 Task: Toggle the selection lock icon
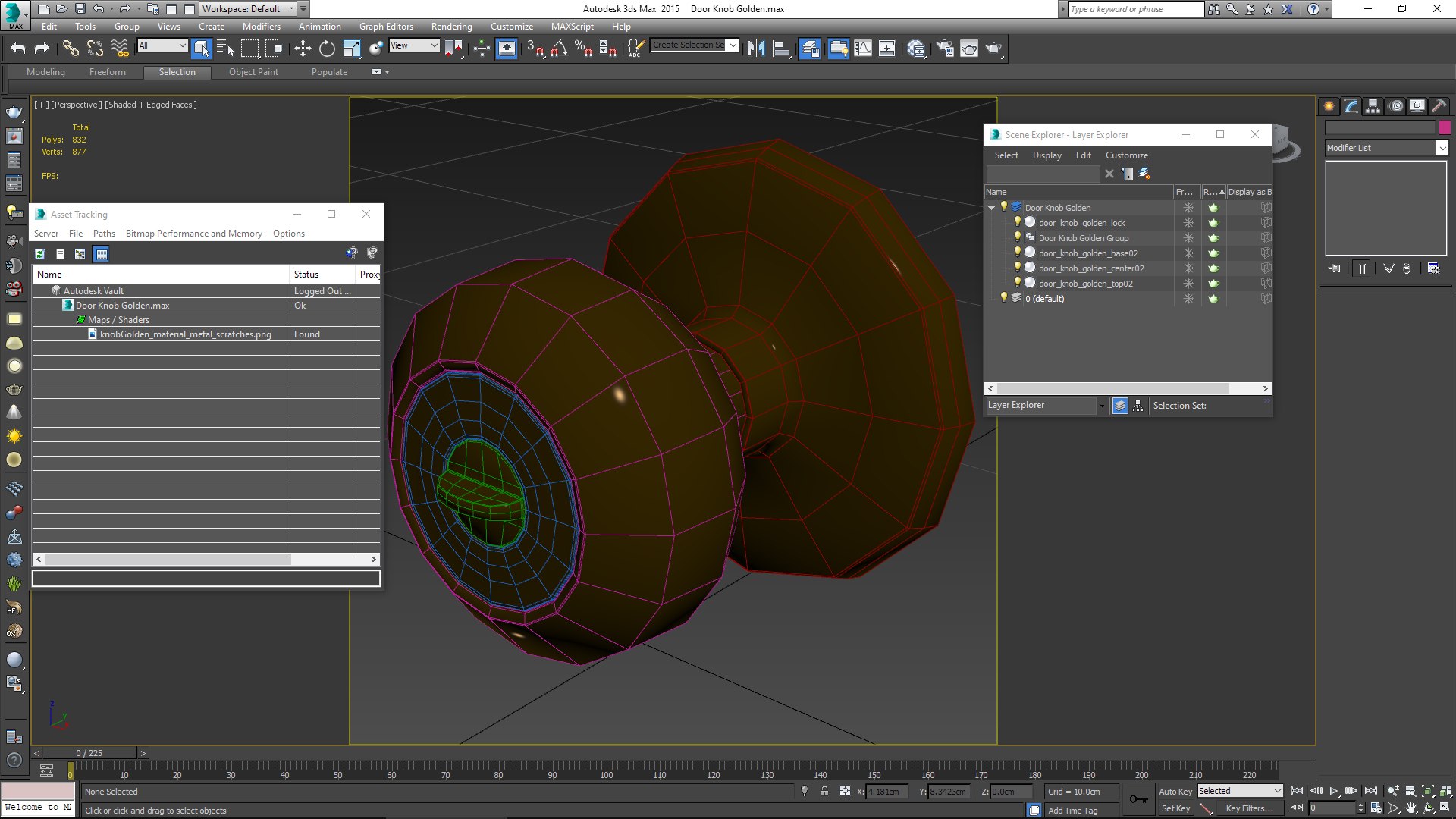[824, 791]
